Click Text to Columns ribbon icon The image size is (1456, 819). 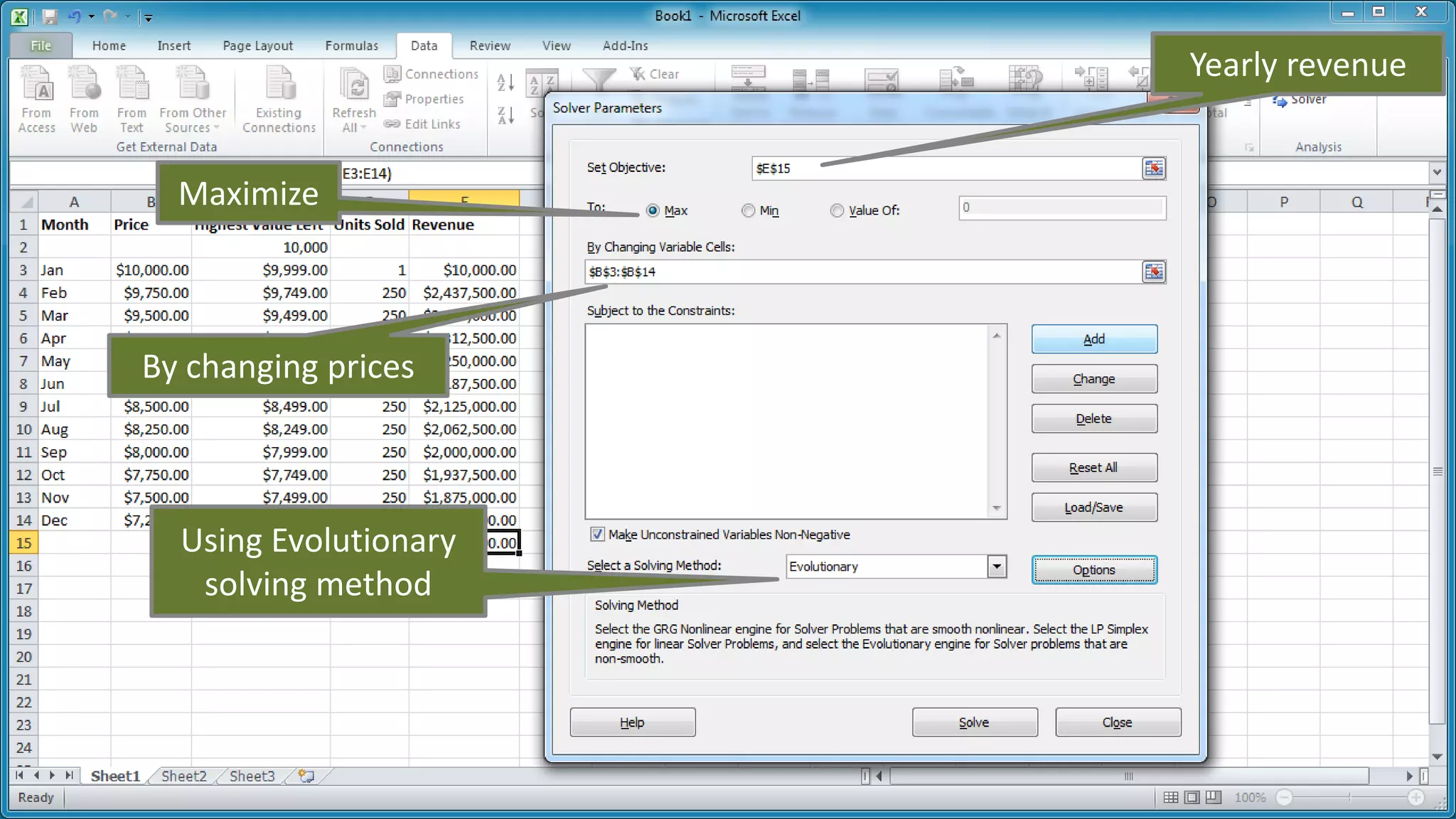(x=748, y=78)
